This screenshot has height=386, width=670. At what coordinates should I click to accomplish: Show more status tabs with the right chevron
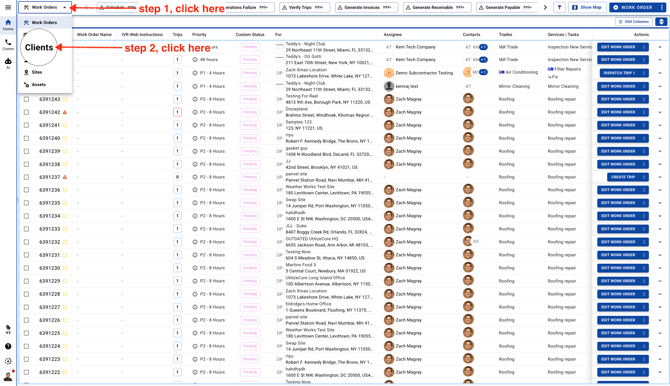click(x=545, y=7)
